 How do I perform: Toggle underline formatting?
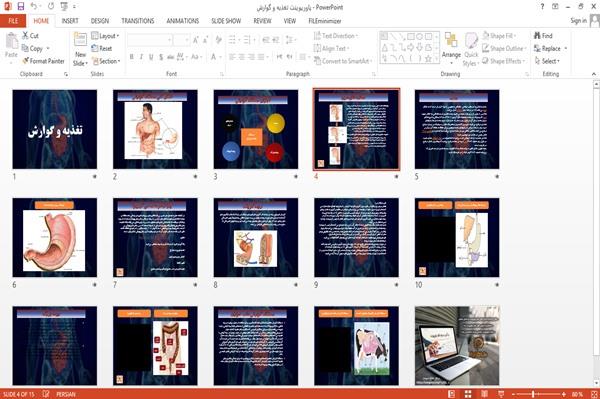point(151,57)
